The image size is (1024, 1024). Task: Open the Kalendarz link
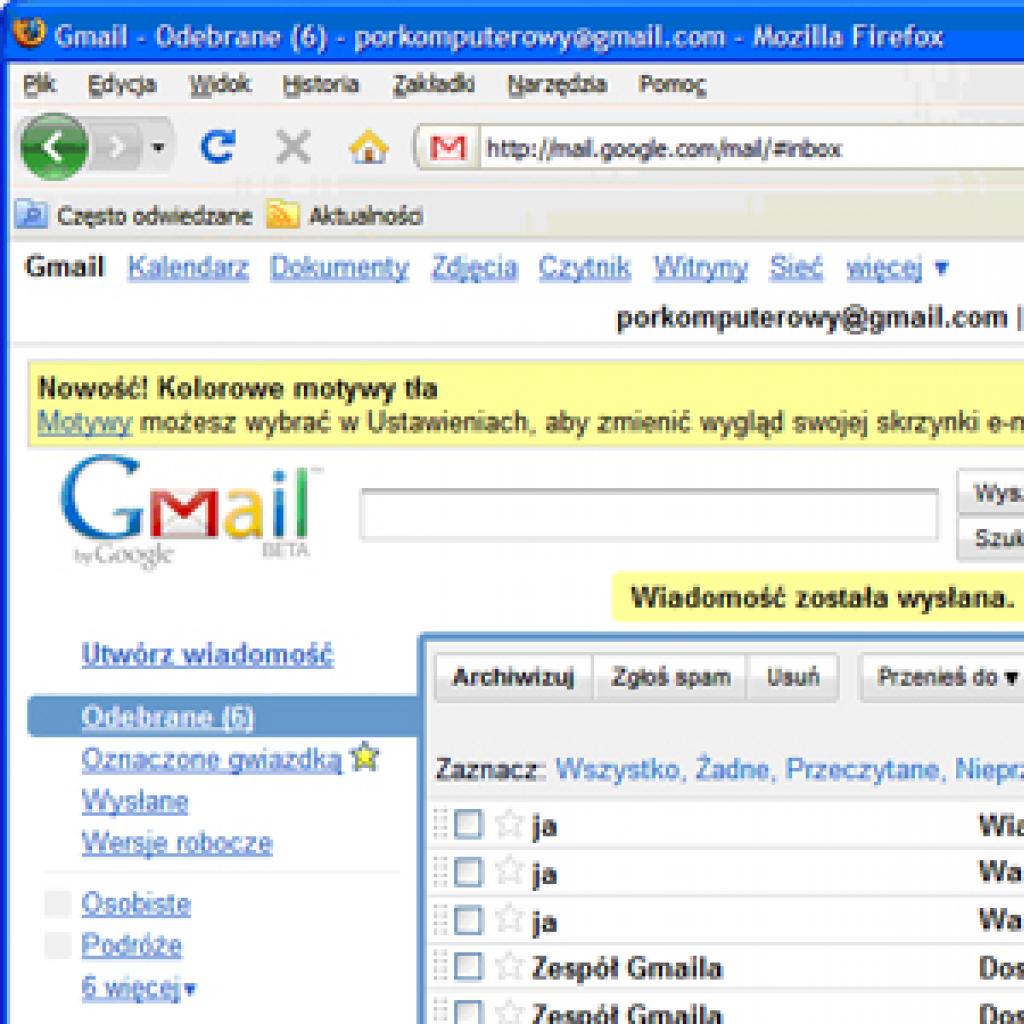pyautogui.click(x=188, y=267)
